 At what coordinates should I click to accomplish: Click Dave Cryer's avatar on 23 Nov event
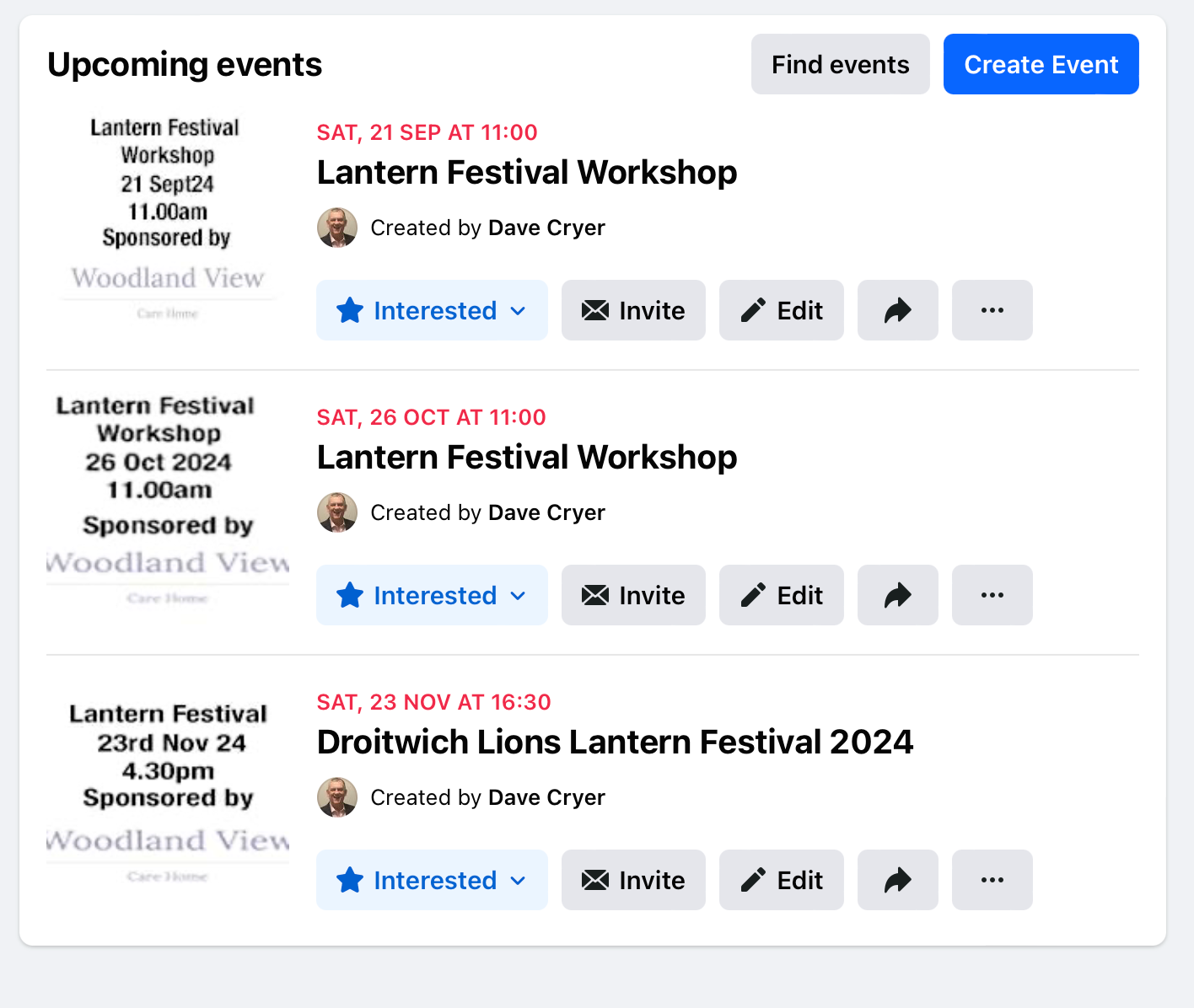(x=337, y=797)
